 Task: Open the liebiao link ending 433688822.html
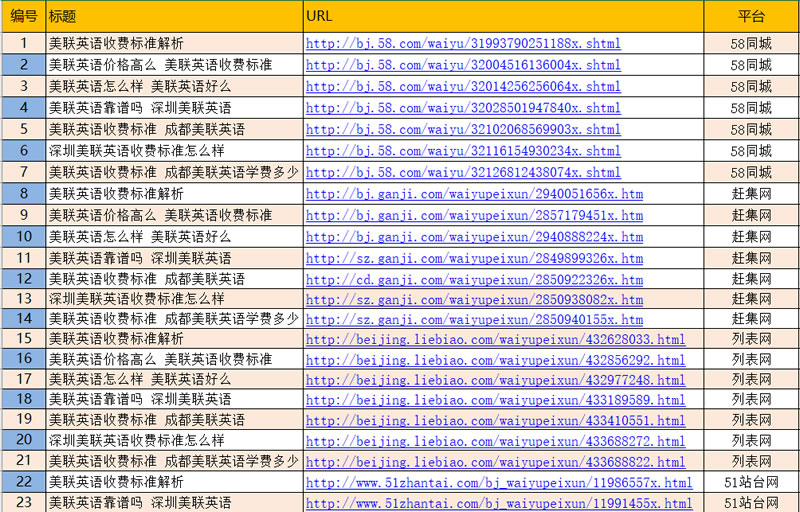coord(495,462)
